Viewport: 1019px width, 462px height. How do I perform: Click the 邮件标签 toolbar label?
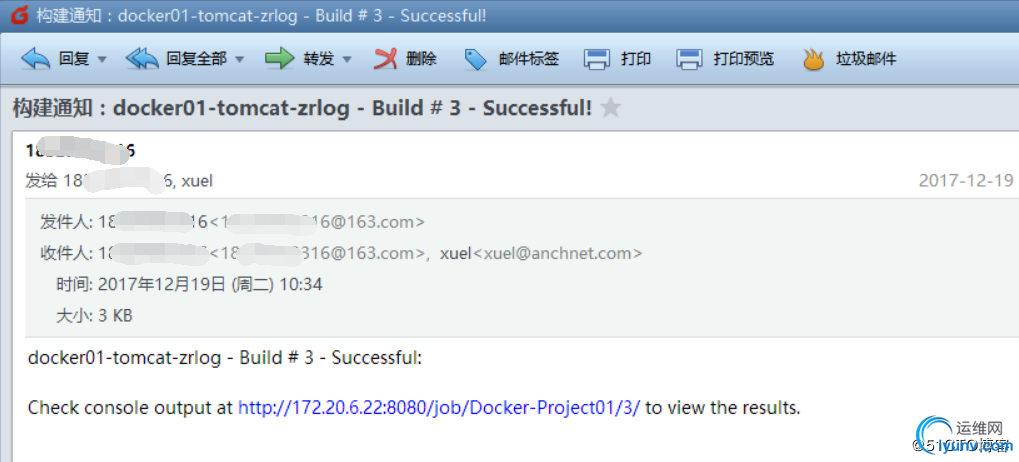point(529,59)
